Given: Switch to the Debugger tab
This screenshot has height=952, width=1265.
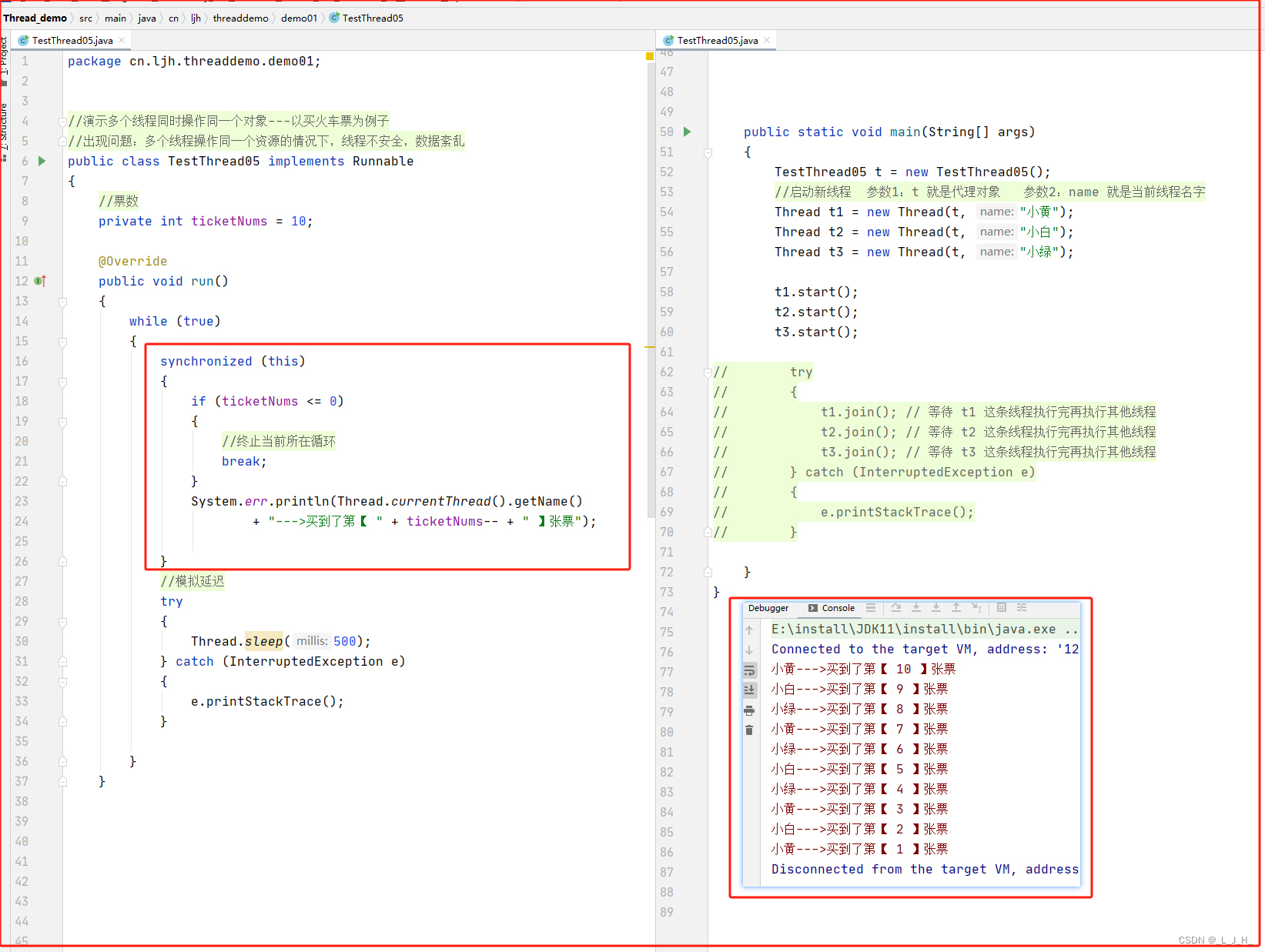Looking at the screenshot, I should [x=768, y=608].
